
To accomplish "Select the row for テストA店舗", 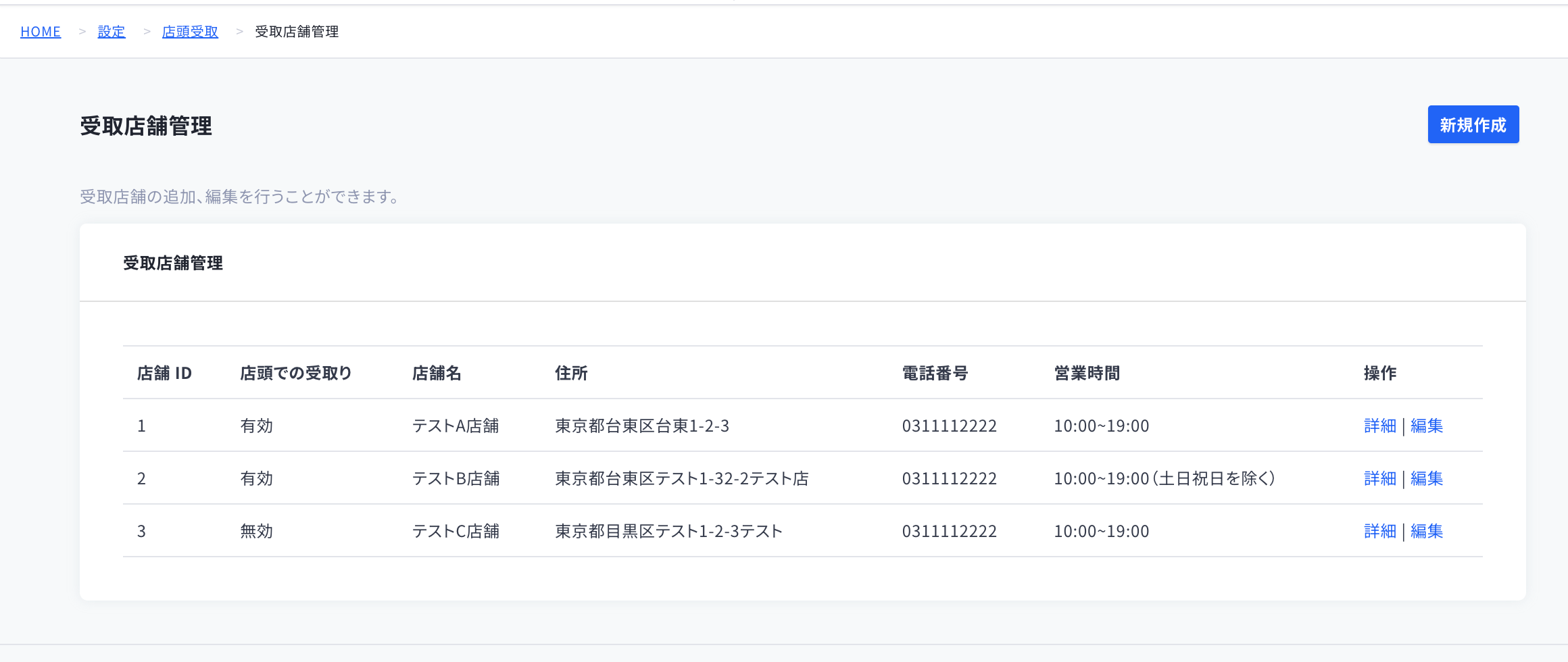I will (x=457, y=426).
